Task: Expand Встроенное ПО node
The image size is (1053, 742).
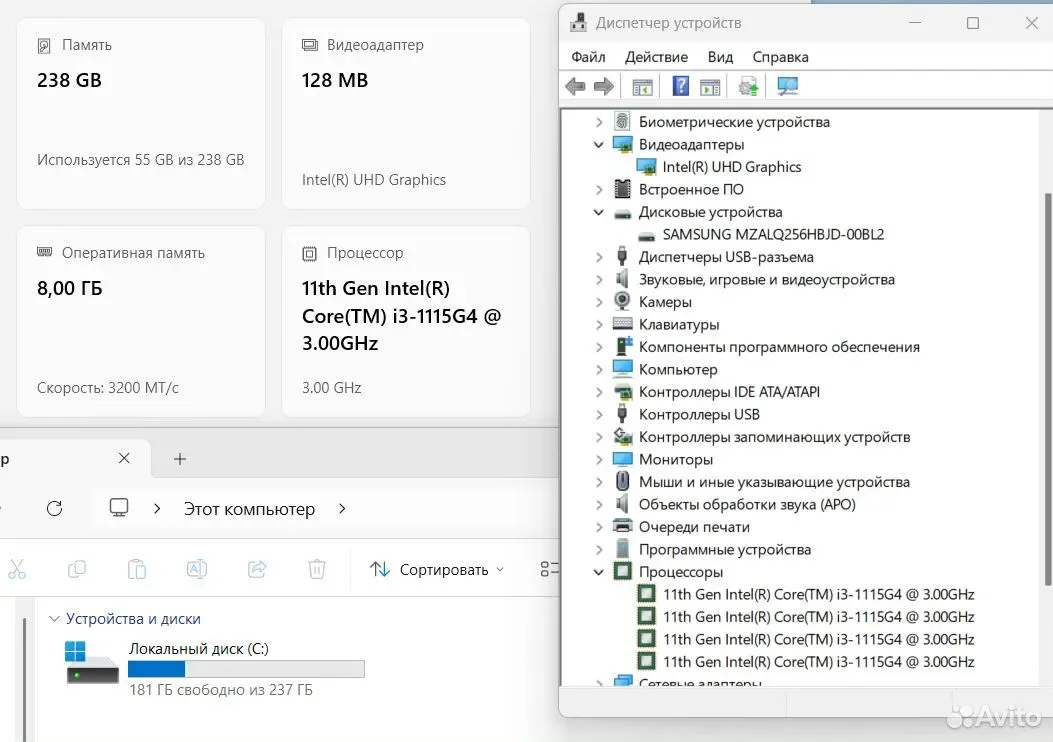Action: (x=599, y=190)
